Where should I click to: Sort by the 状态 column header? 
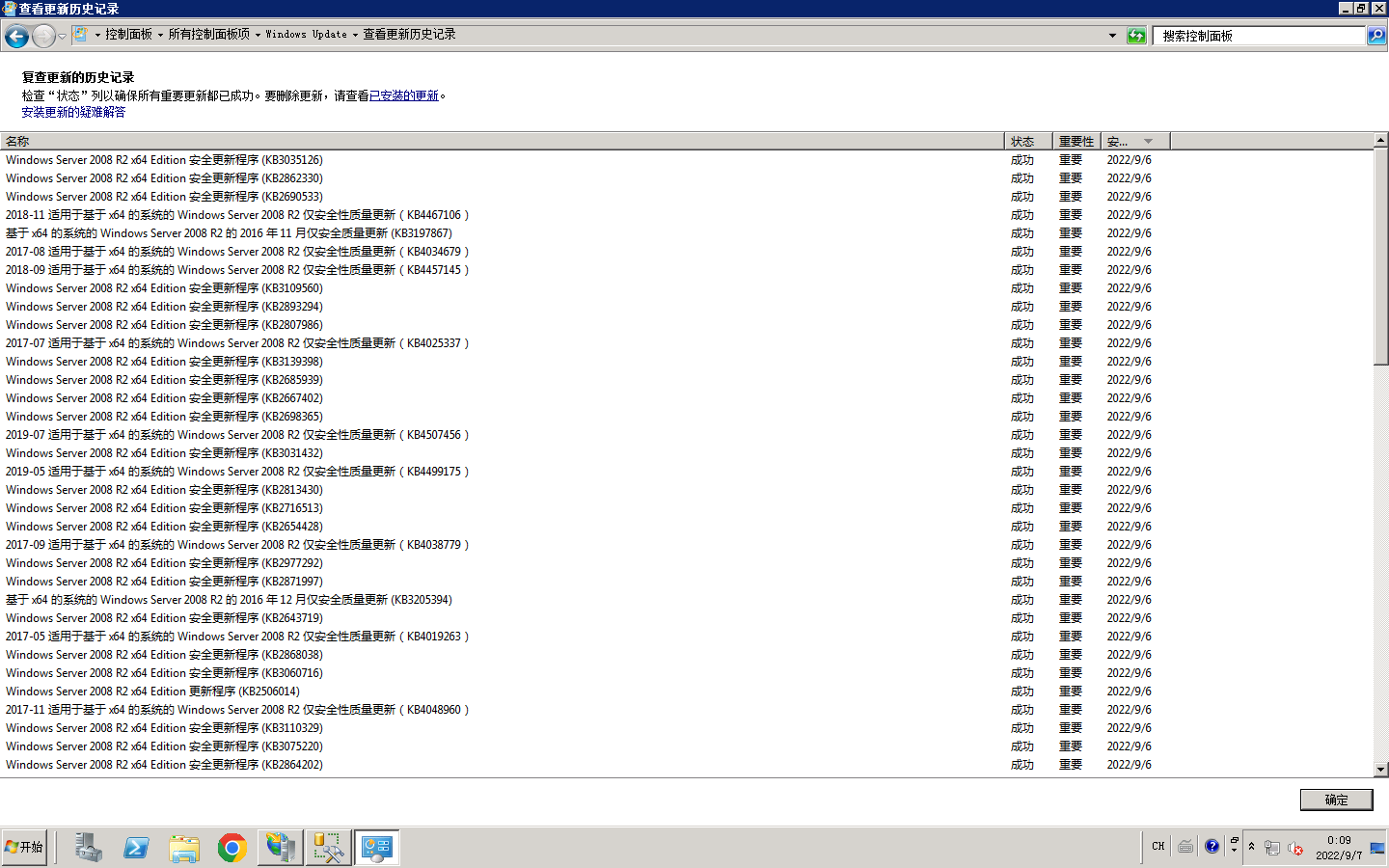click(x=1028, y=141)
